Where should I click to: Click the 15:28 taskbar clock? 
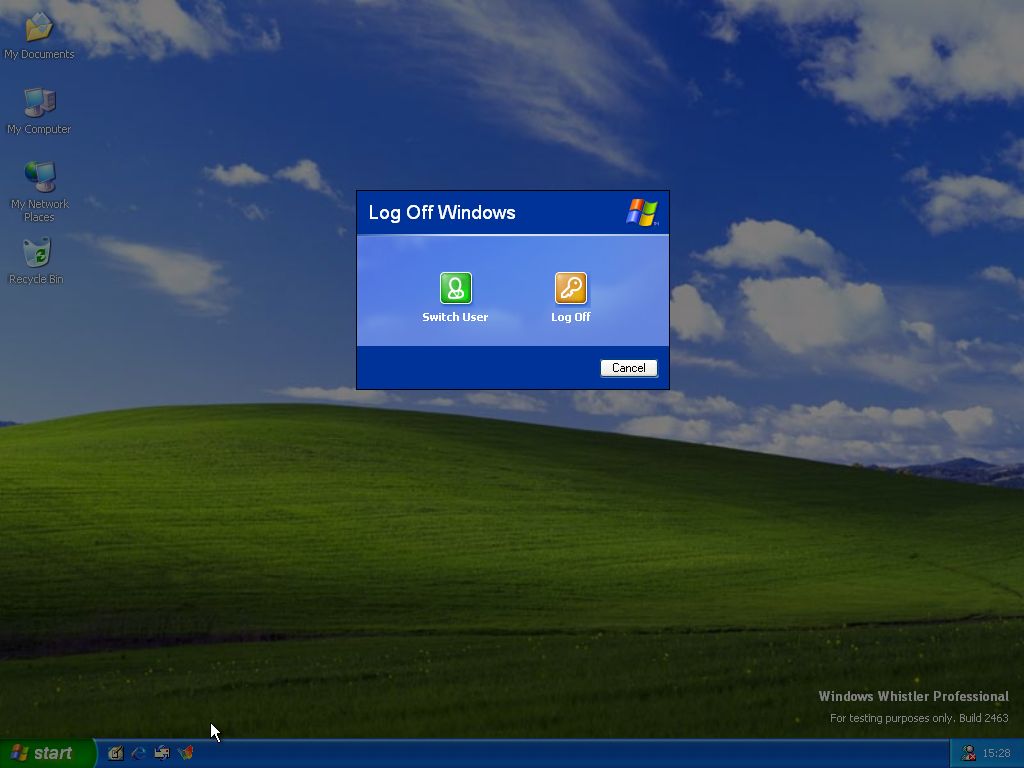pos(996,753)
